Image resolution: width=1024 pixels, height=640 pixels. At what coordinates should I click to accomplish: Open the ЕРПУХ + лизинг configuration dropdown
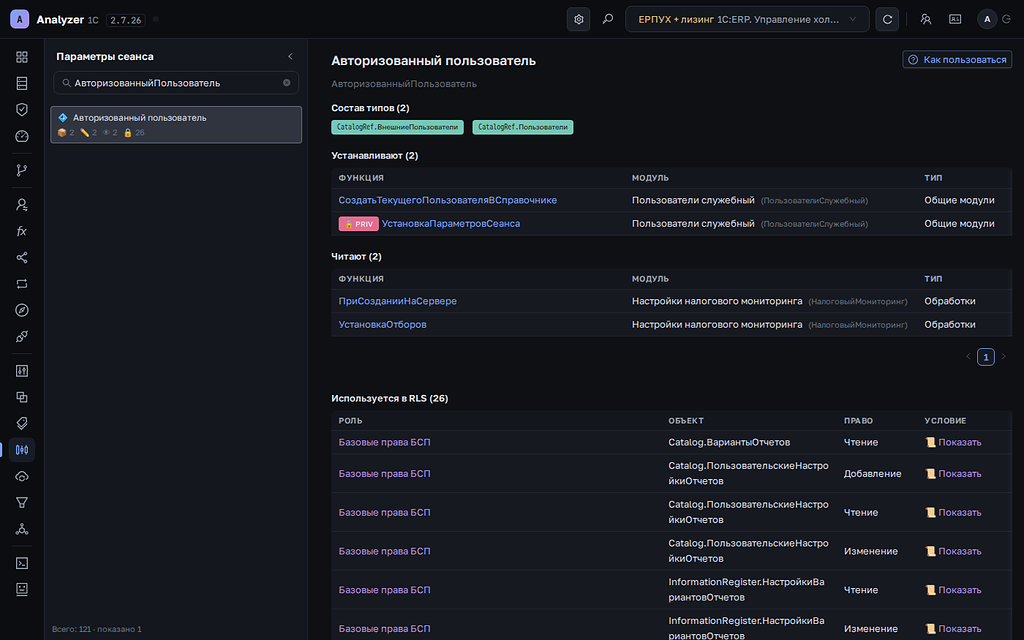click(x=747, y=20)
